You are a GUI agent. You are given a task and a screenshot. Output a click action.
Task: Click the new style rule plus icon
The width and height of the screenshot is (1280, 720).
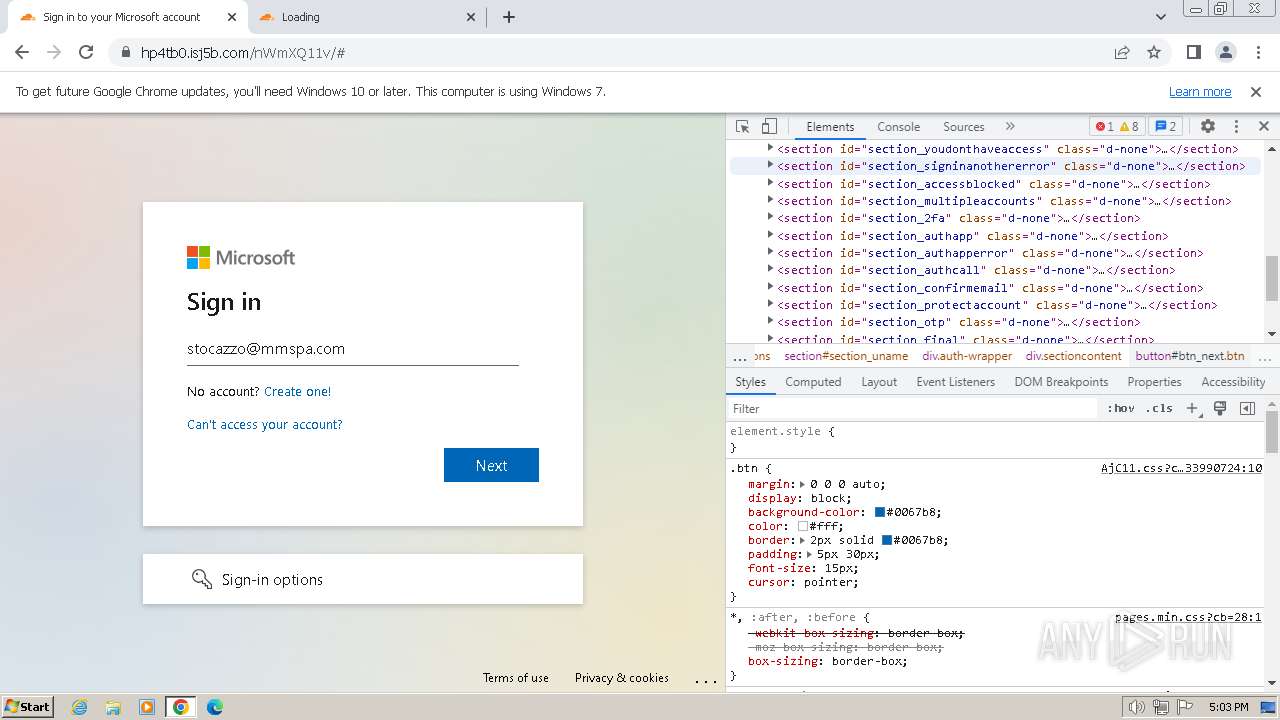(1192, 408)
